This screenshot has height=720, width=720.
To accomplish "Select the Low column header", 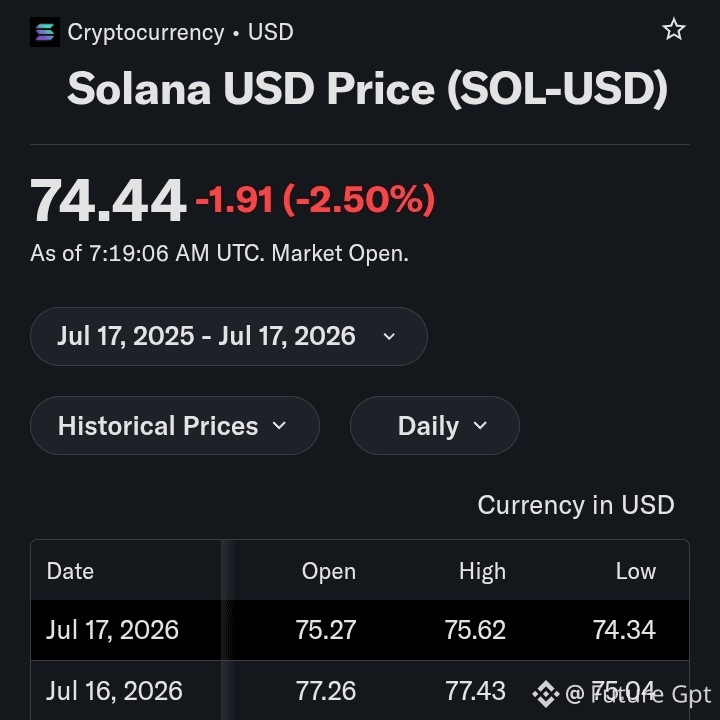I will point(636,571).
